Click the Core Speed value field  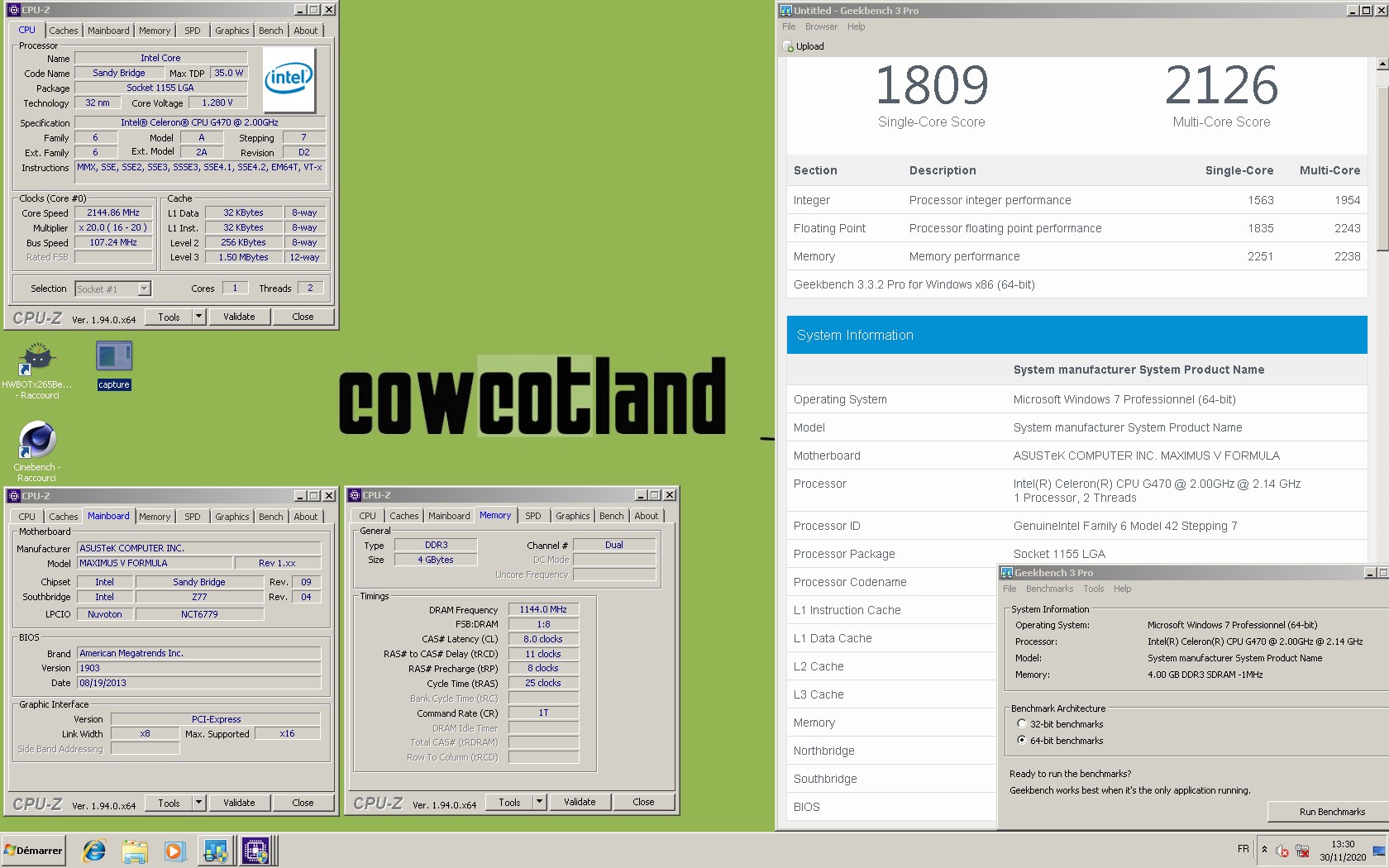click(114, 212)
